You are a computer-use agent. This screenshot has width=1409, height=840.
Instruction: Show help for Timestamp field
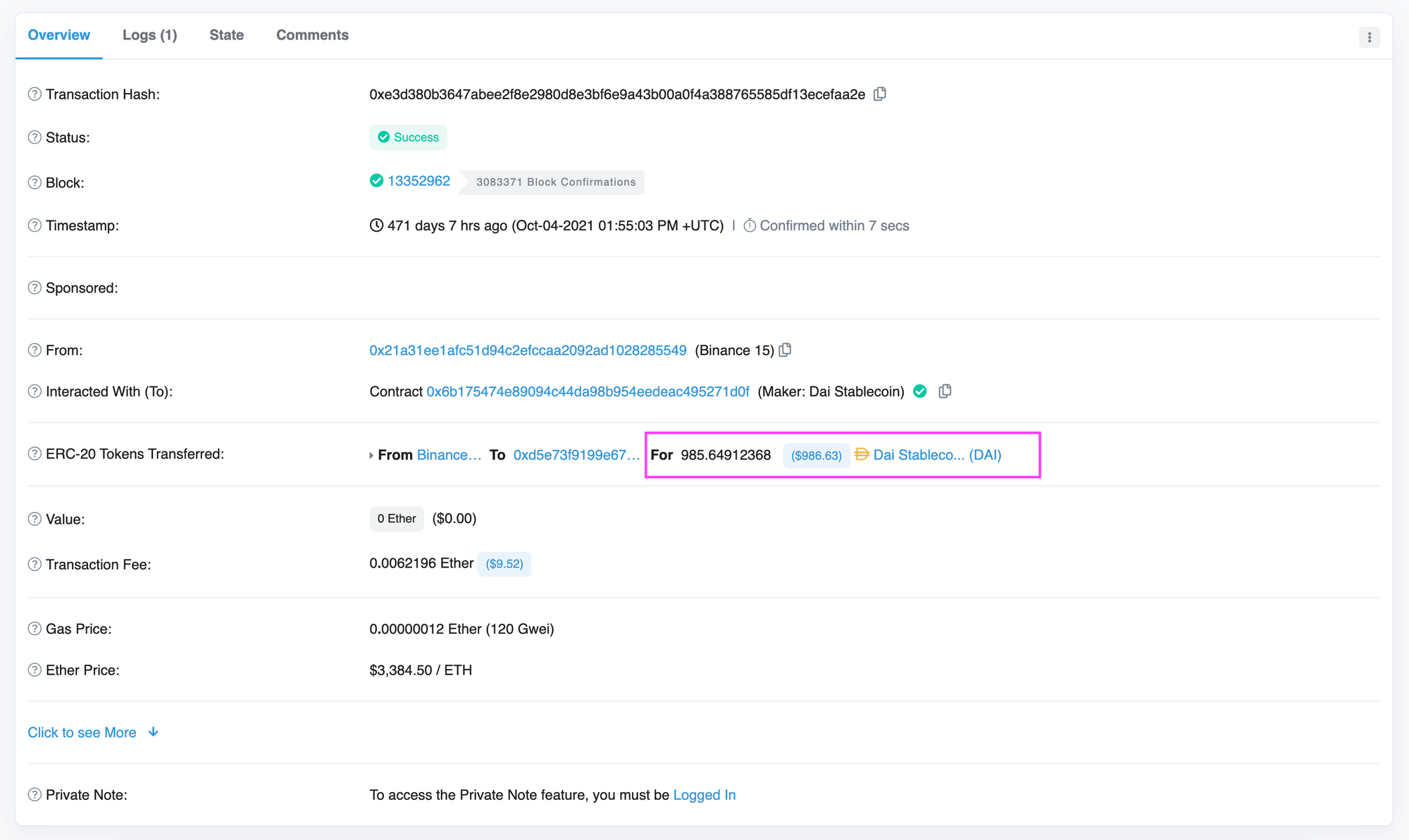click(35, 225)
